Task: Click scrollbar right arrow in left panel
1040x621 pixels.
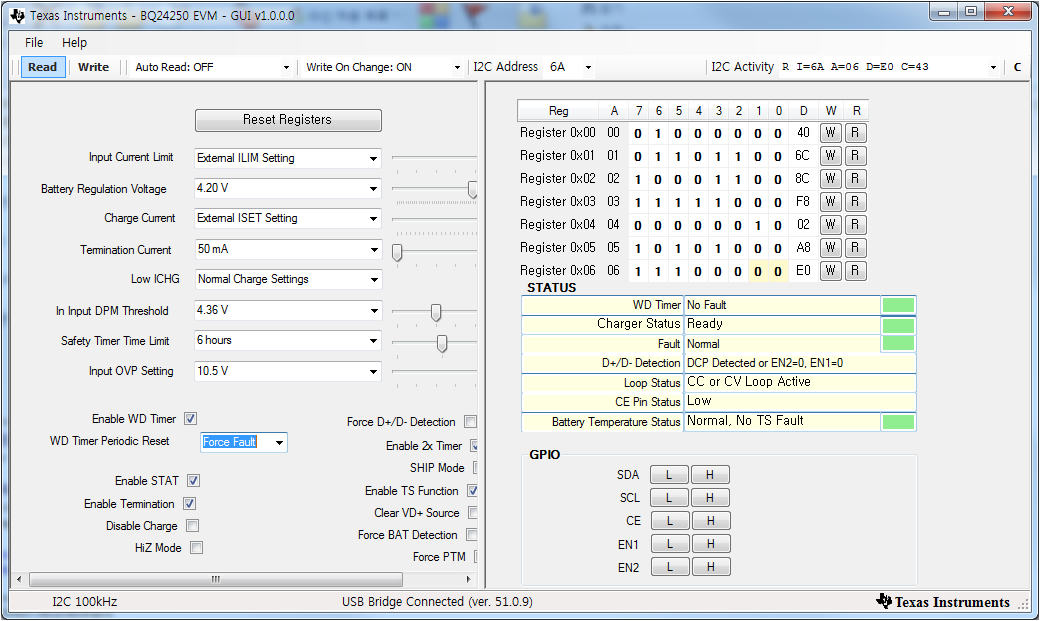Action: click(x=469, y=579)
